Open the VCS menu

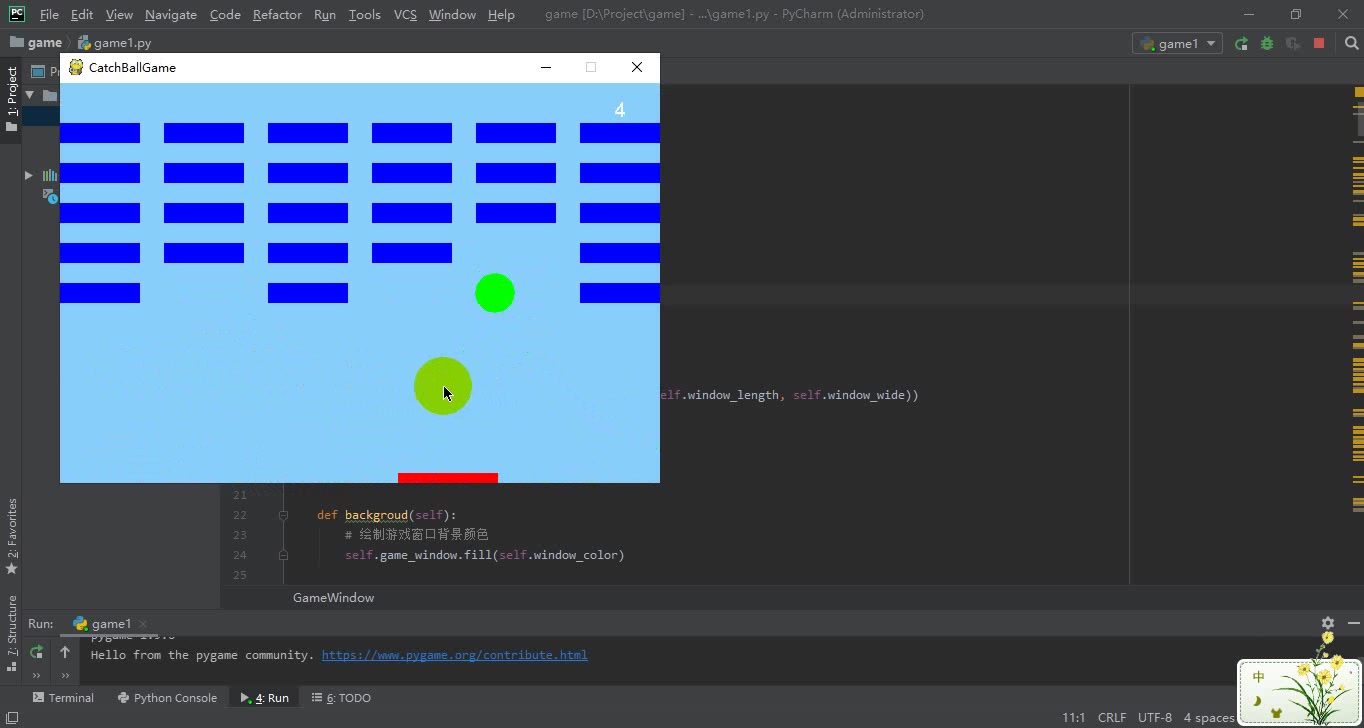click(405, 14)
